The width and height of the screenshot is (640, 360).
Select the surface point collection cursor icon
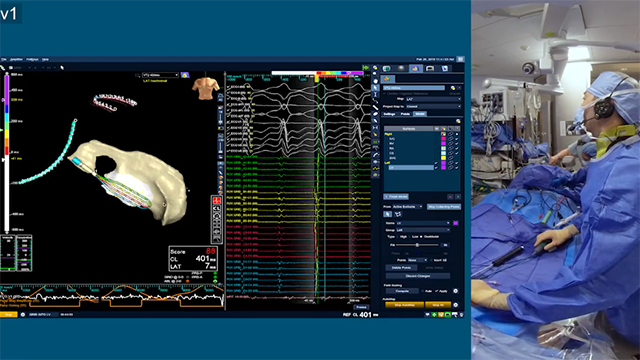point(387,214)
